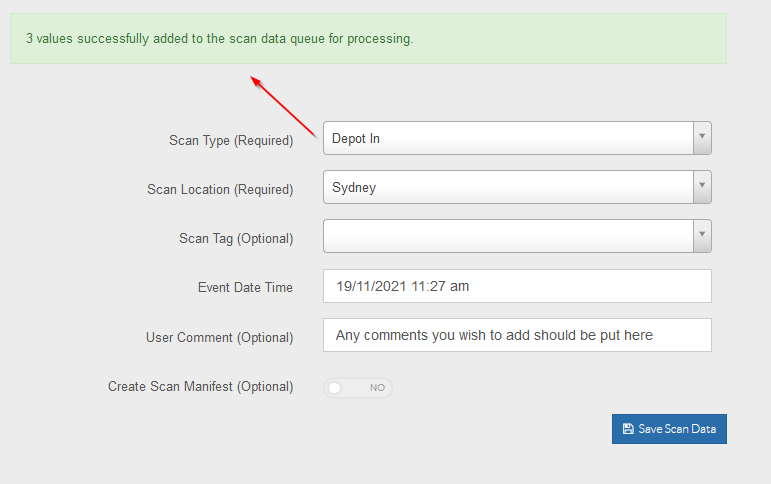771x484 pixels.
Task: Click the floppy disk save icon
Action: 628,429
